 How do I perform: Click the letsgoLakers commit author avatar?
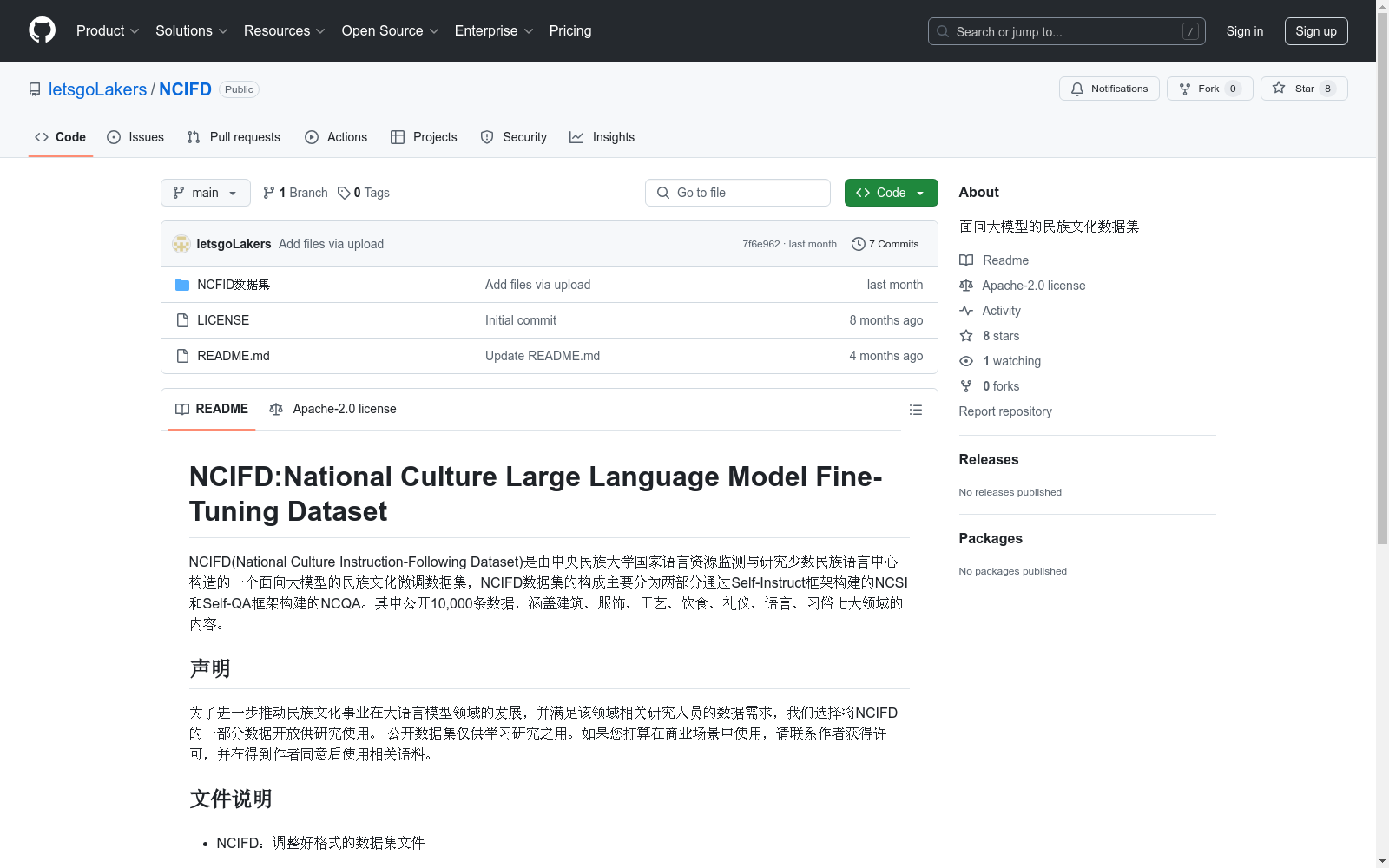tap(181, 244)
